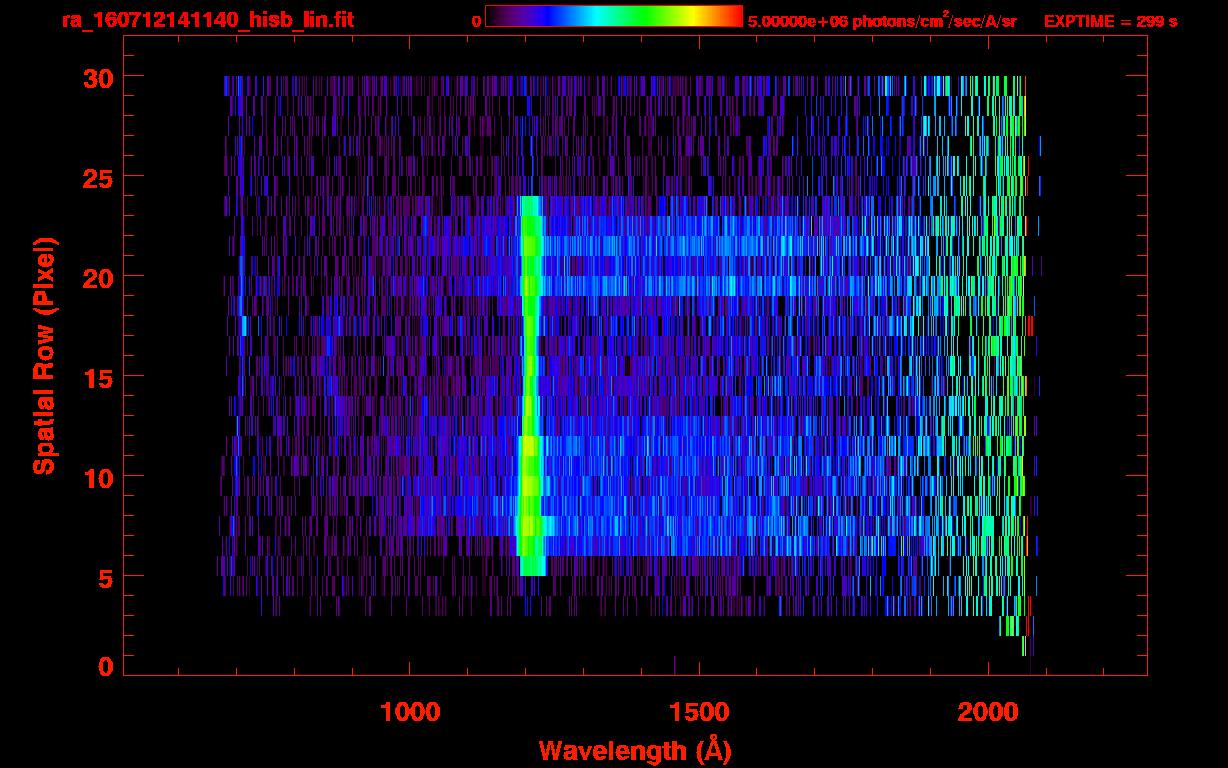Image resolution: width=1228 pixels, height=768 pixels.
Task: Click the 1500 wavelength tick label
Action: [699, 712]
